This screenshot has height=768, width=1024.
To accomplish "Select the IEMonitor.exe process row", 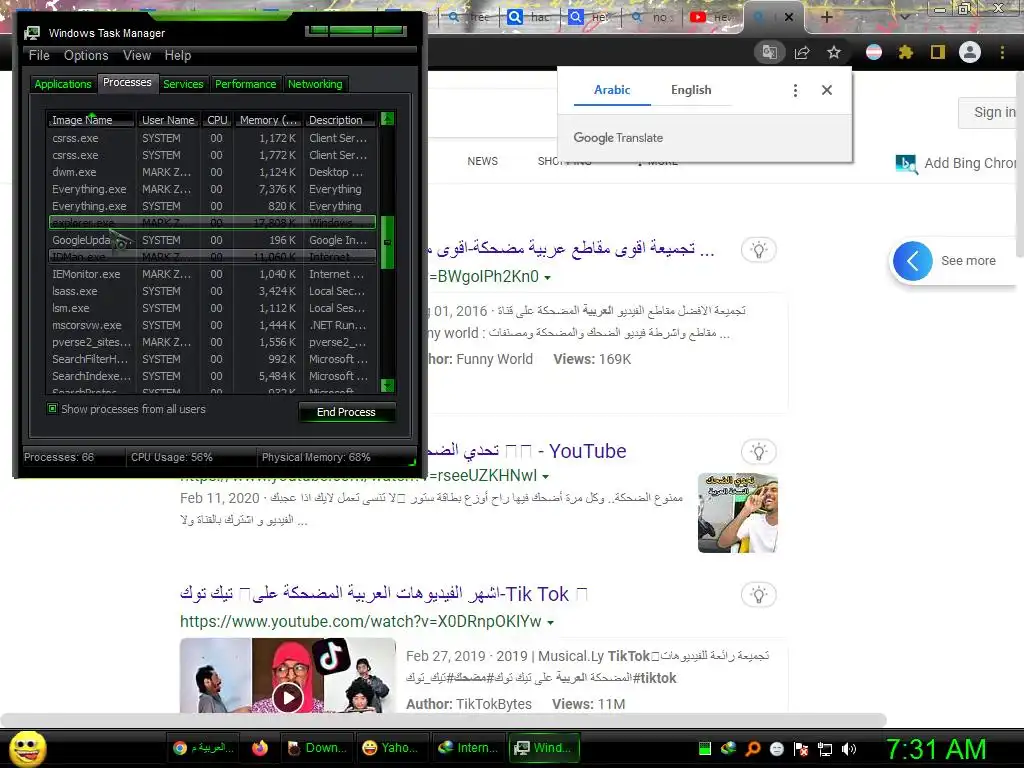I will [x=213, y=274].
